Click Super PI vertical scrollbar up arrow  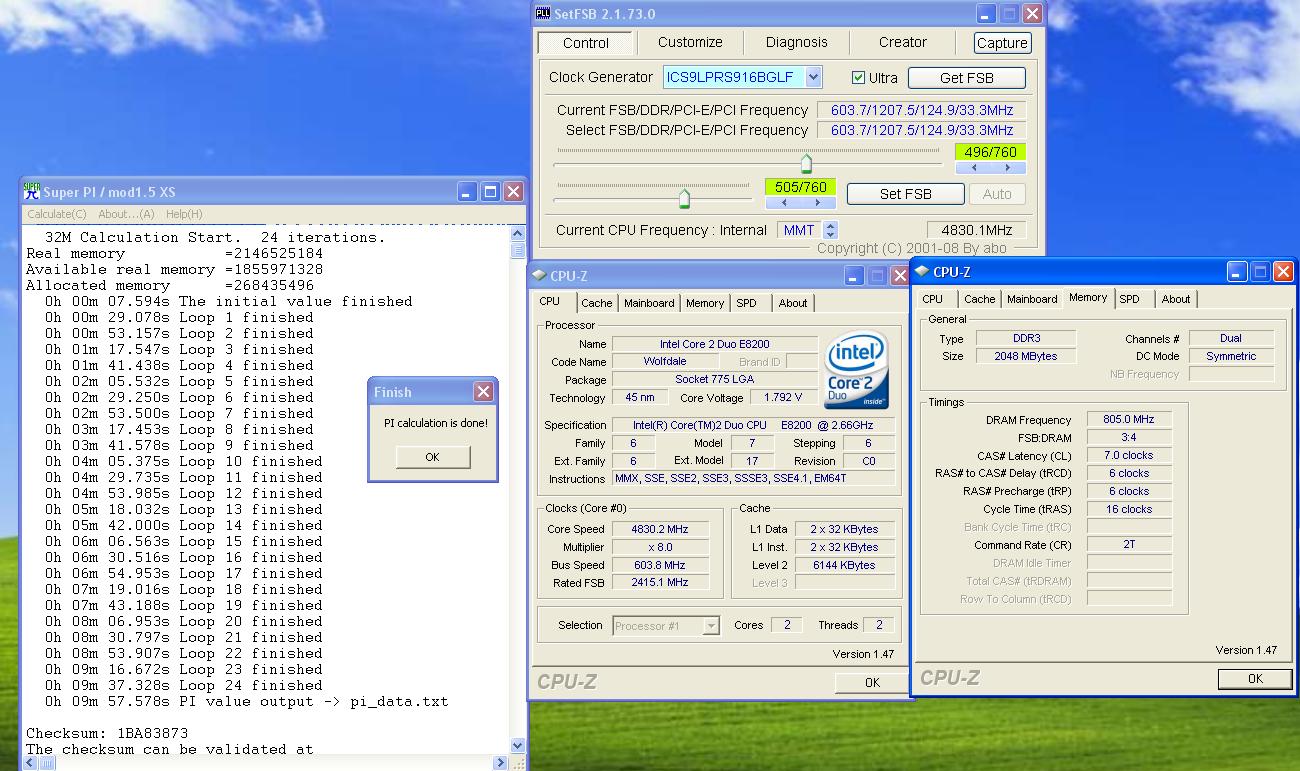518,234
